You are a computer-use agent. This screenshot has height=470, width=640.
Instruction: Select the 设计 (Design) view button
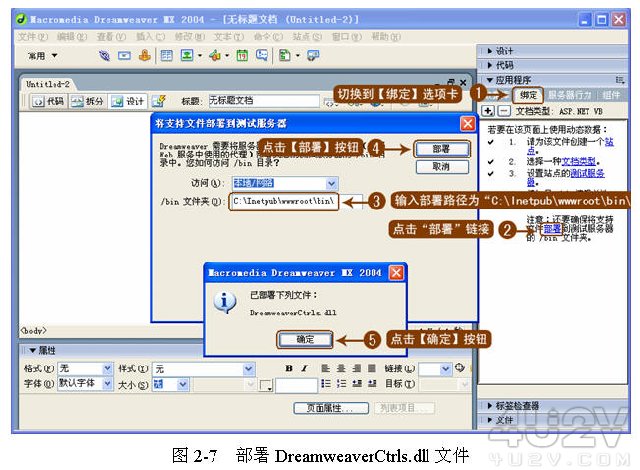click(129, 101)
